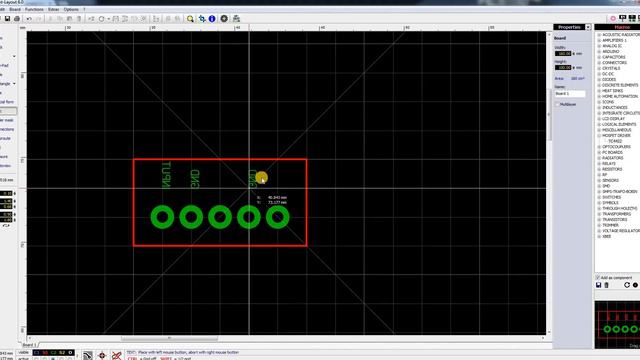Open the Properties panel dropdown arrow
The width and height of the screenshot is (640, 360).
(588, 27)
